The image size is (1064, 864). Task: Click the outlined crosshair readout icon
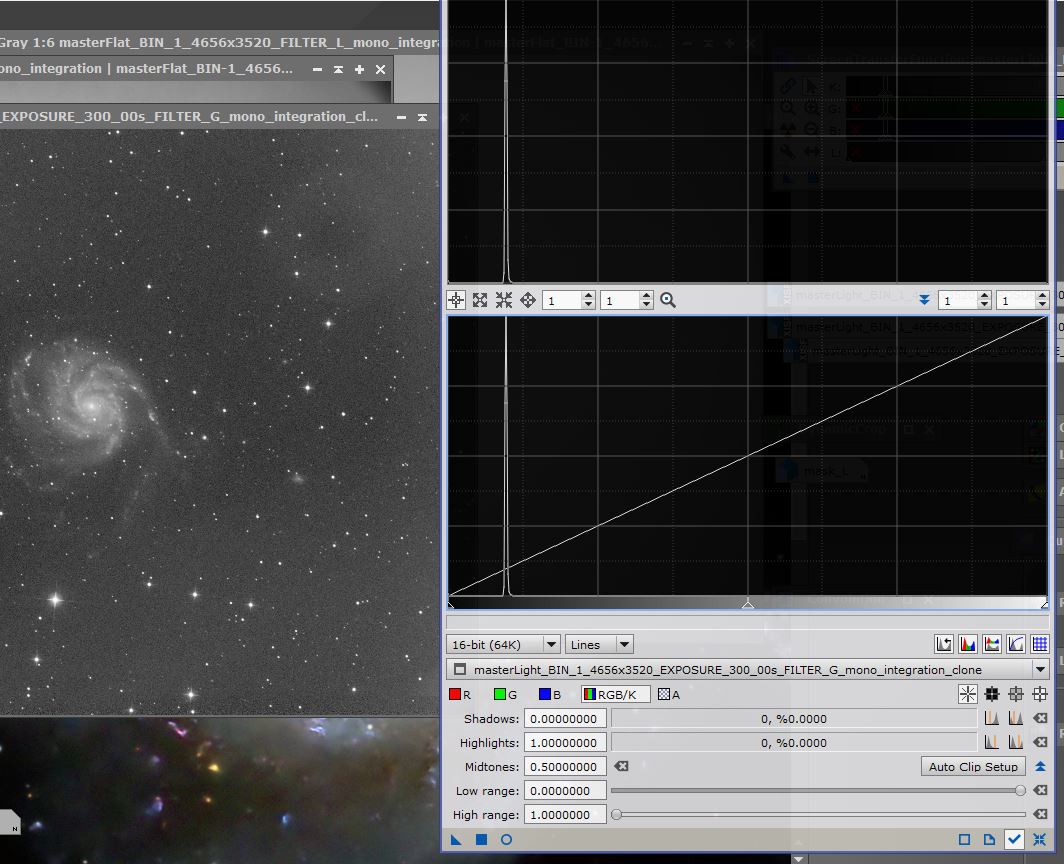pyautogui.click(x=1040, y=694)
